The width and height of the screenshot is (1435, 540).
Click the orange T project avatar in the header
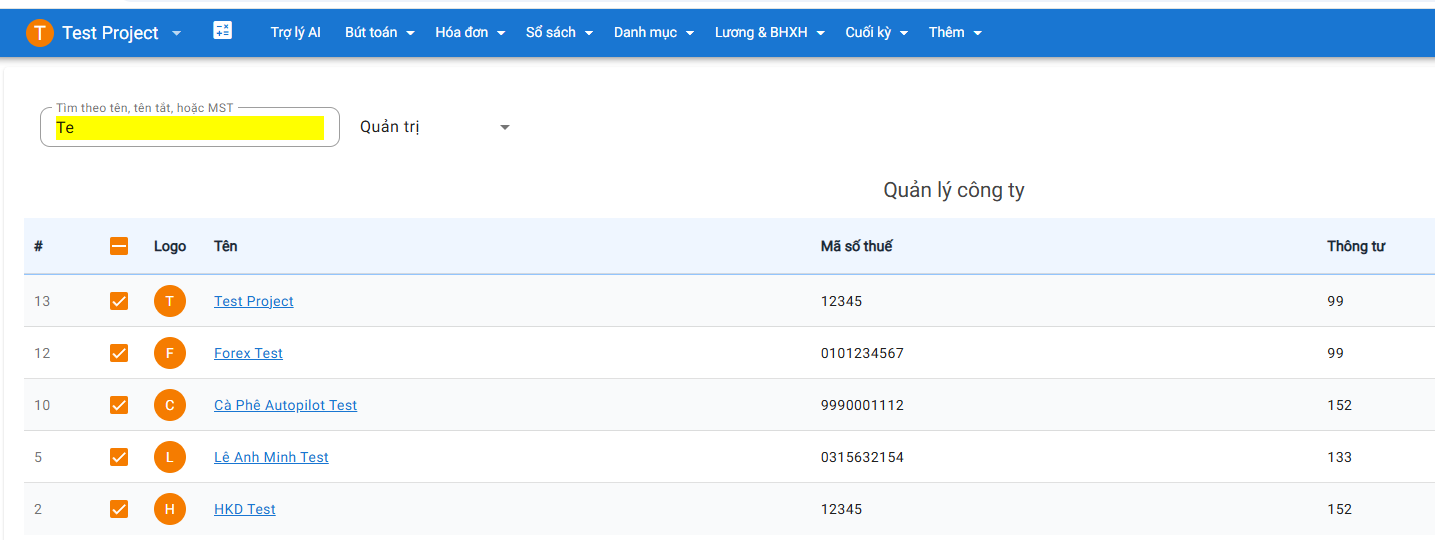[x=40, y=33]
